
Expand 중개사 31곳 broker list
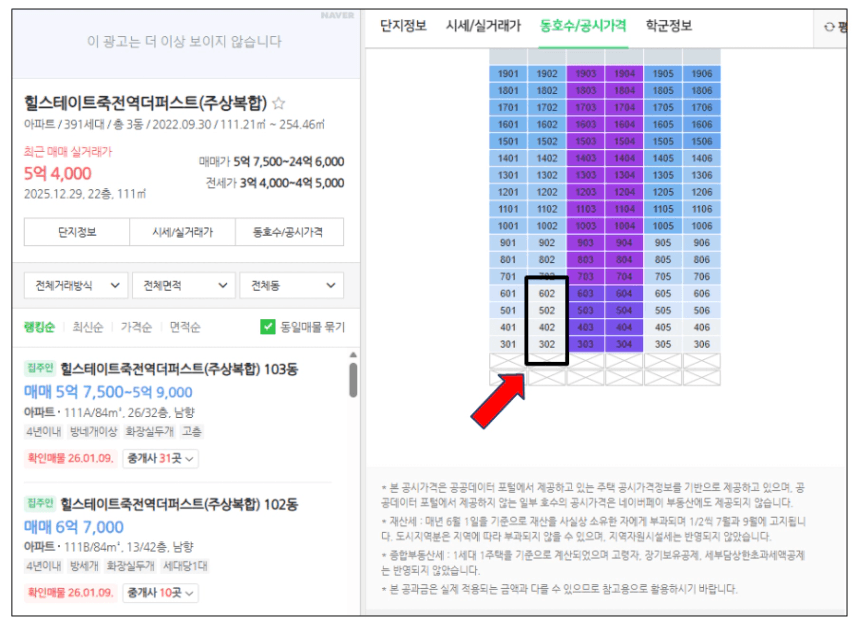(160, 458)
